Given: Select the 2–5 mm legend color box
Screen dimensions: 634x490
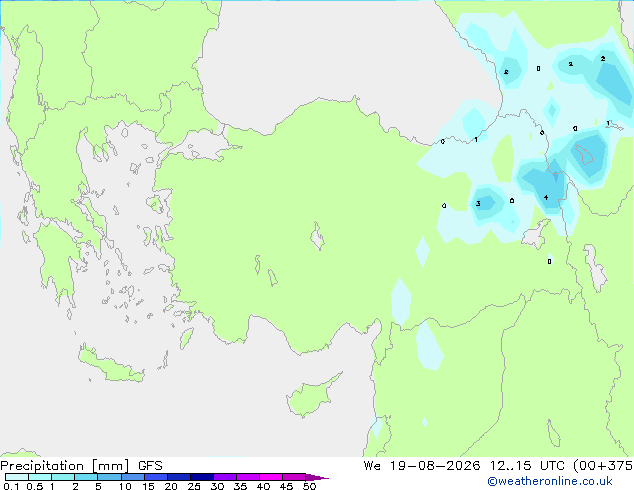Looking at the screenshot, I should click(x=86, y=477).
